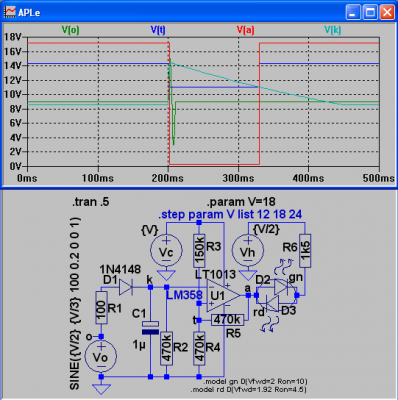
Task: Select the Vo sine source symbol
Action: [x=101, y=356]
